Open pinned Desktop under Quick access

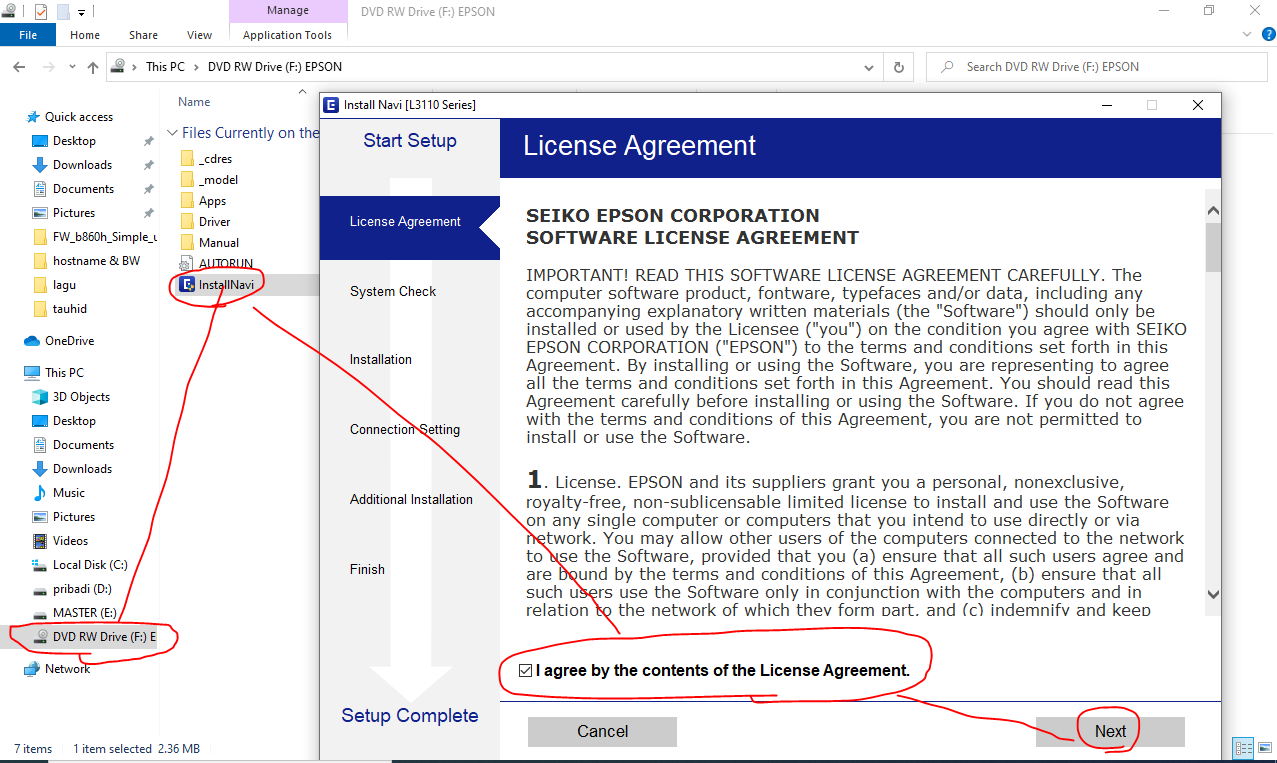tap(74, 141)
